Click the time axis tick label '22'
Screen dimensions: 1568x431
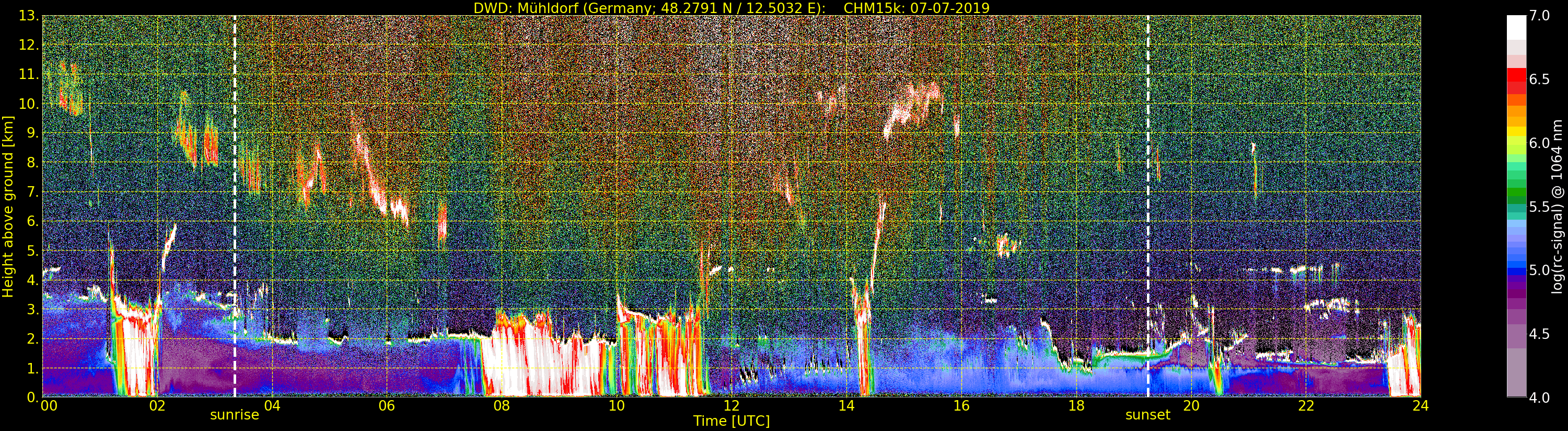click(1306, 406)
